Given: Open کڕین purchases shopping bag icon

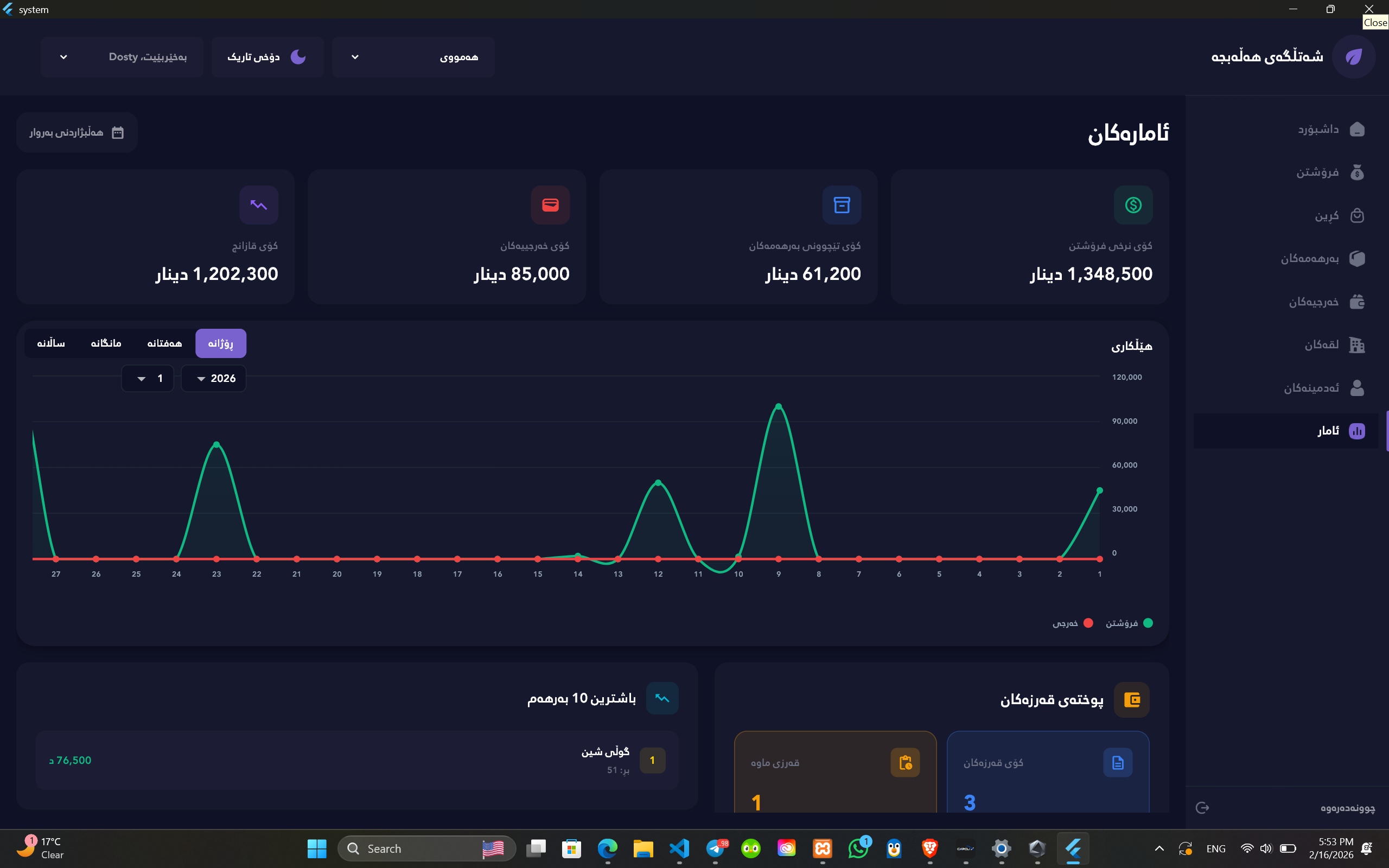Looking at the screenshot, I should coord(1356,215).
